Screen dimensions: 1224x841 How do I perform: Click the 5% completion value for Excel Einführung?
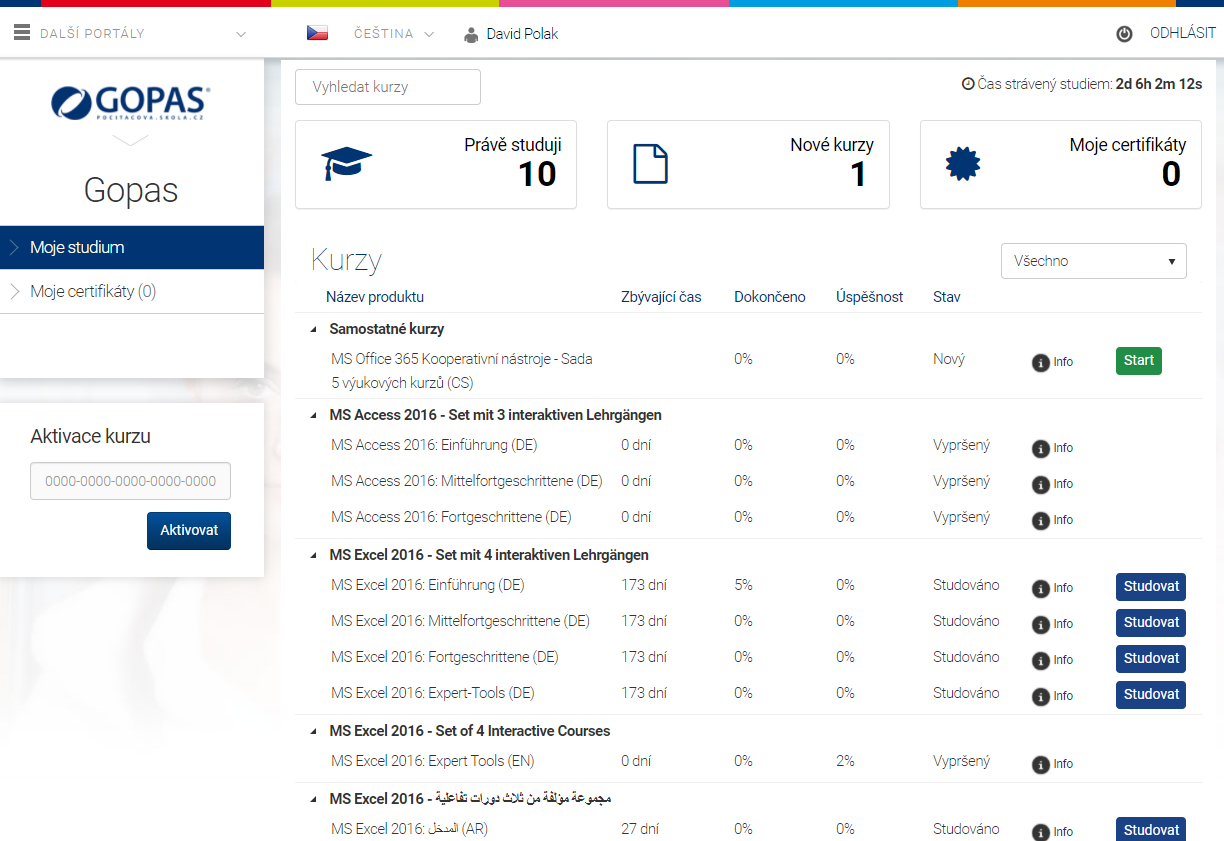743,585
